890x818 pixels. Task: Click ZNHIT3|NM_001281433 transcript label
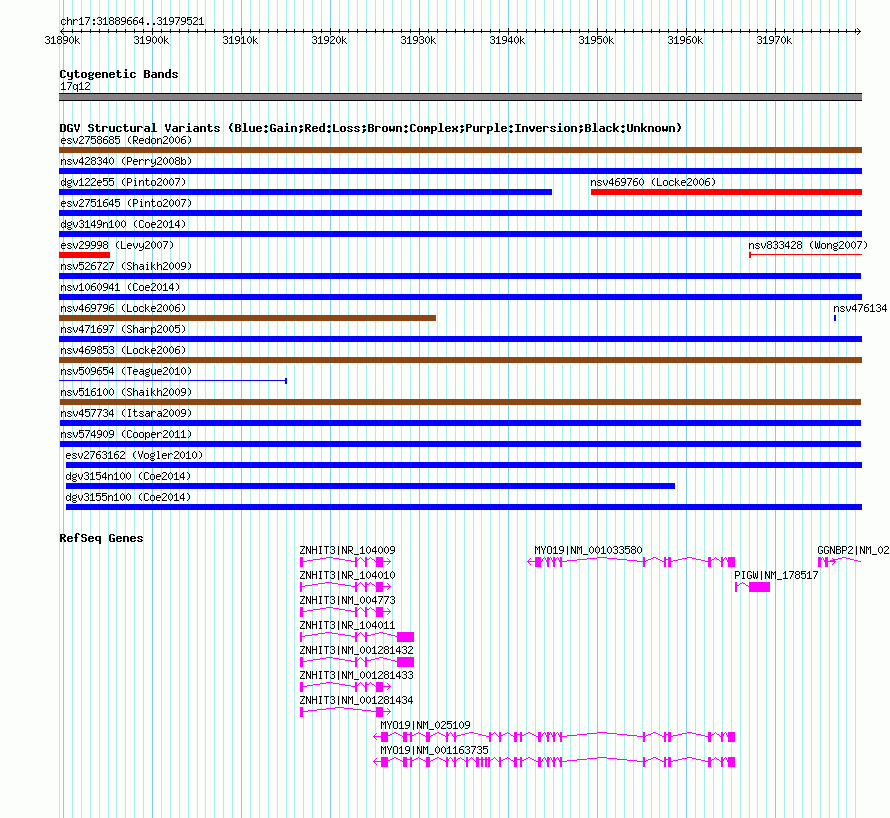tap(356, 676)
